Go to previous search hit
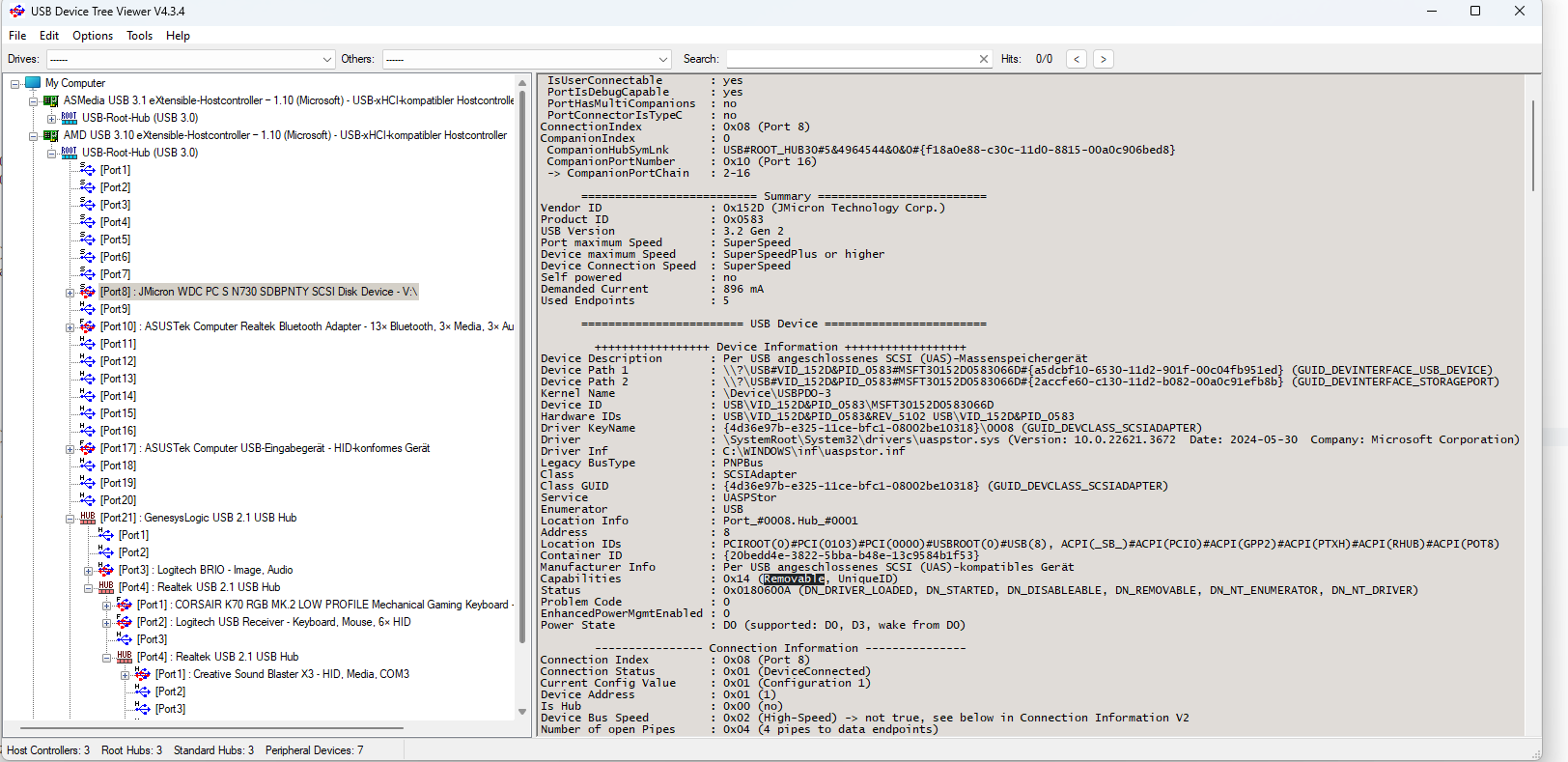This screenshot has width=1568, height=762. (1077, 59)
